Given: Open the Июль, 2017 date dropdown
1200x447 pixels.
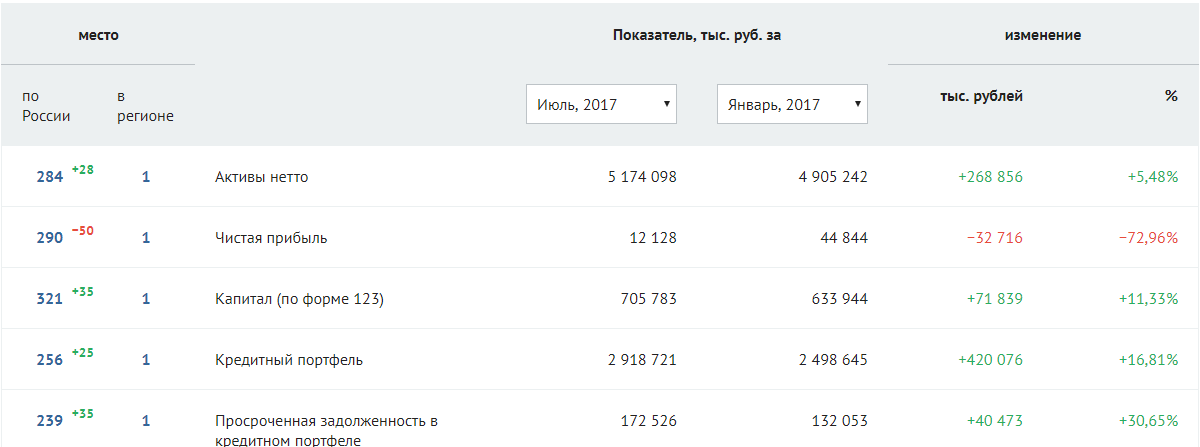Looking at the screenshot, I should 601,104.
